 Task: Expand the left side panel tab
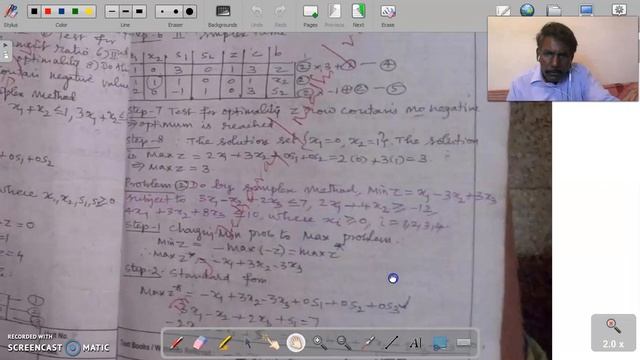5,51
